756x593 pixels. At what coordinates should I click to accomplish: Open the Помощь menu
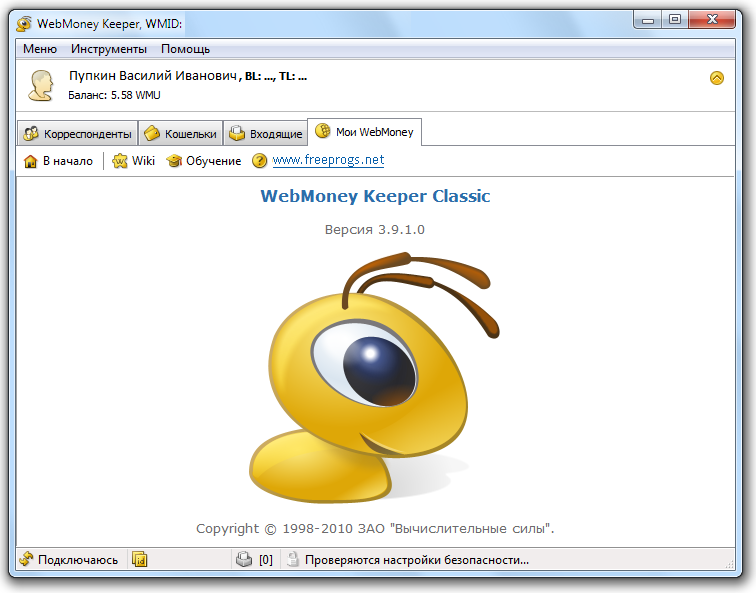[185, 49]
